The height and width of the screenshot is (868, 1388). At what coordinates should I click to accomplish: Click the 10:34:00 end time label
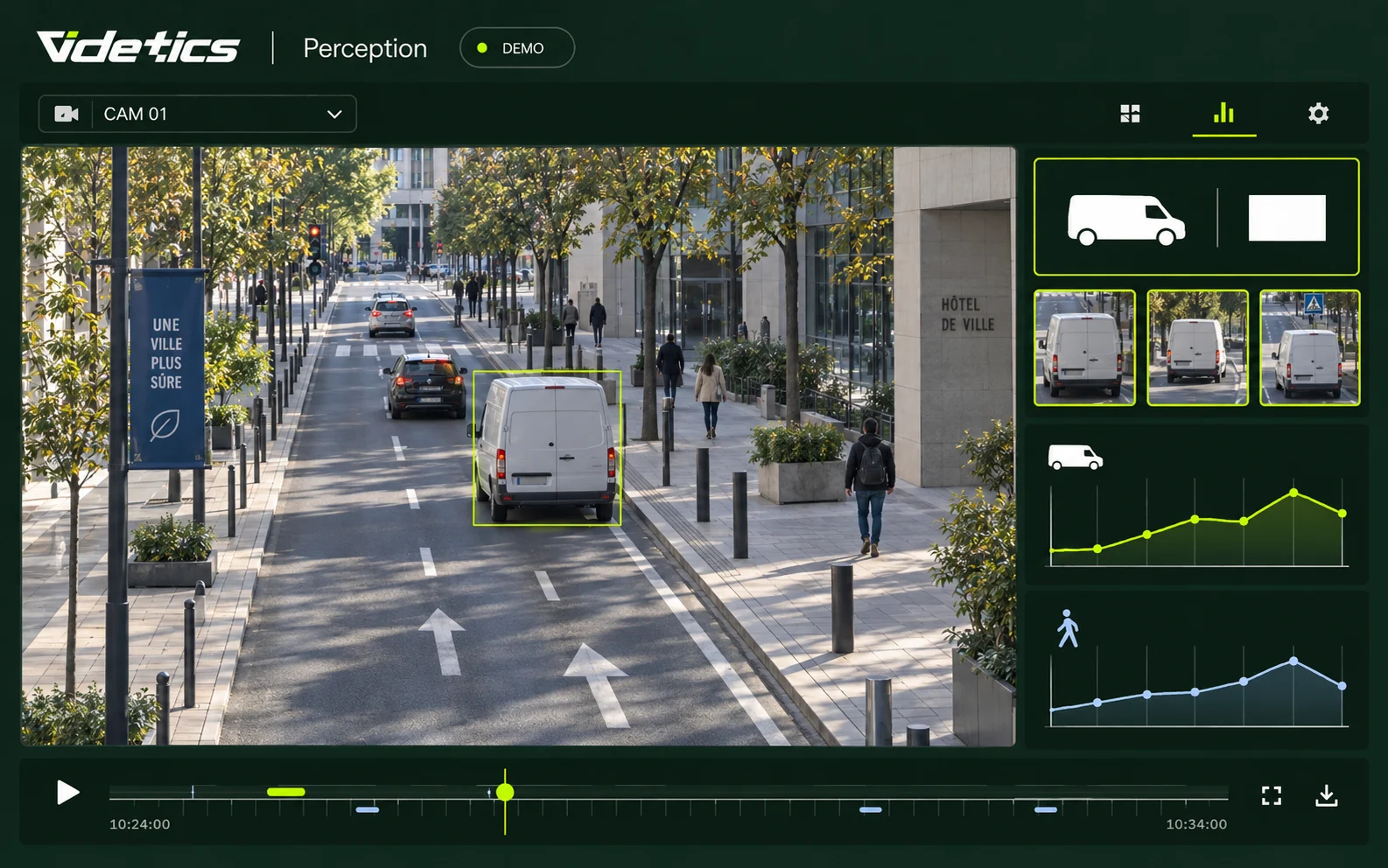pos(1196,824)
